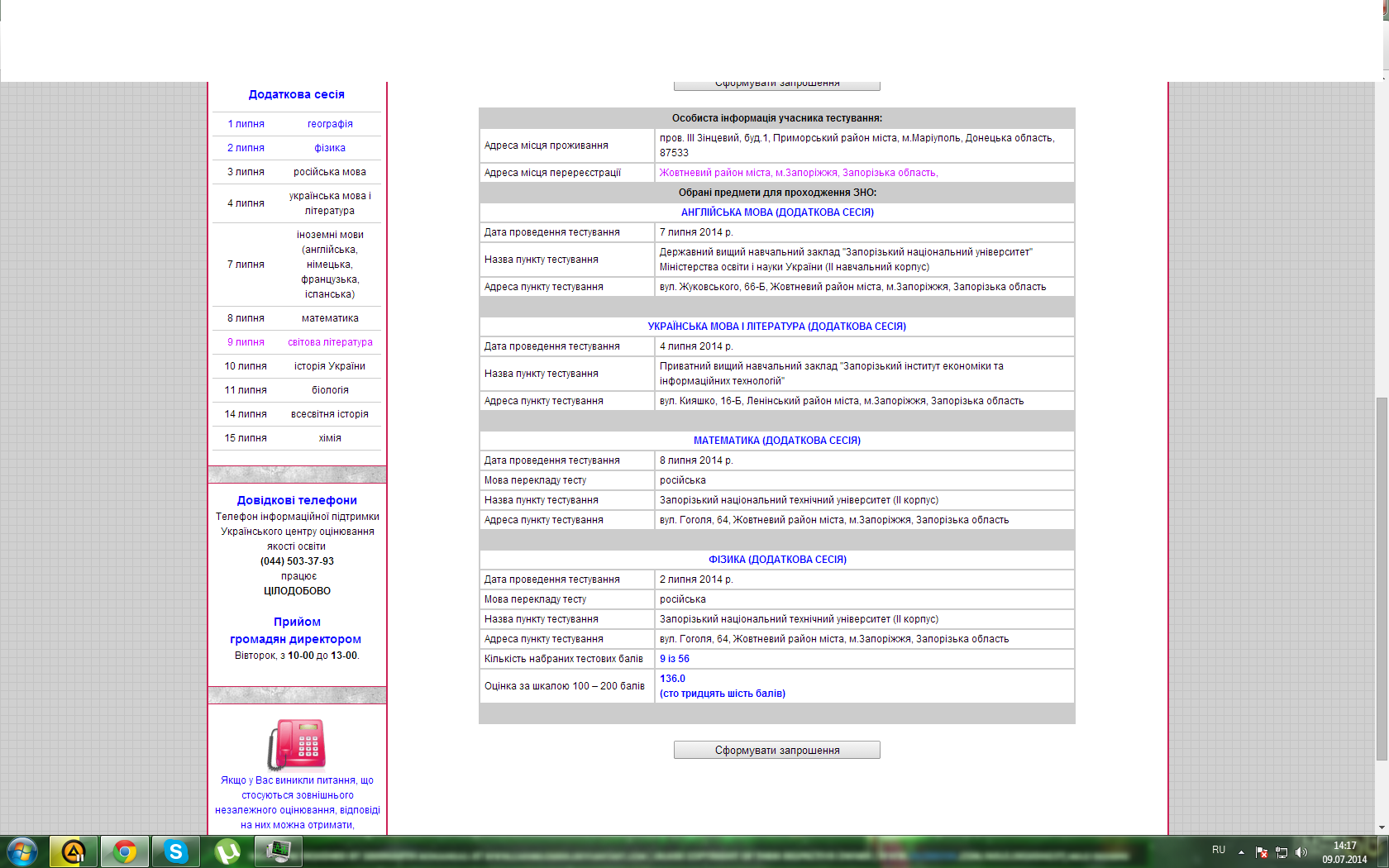Click the 9 липня світова література link

tap(330, 342)
